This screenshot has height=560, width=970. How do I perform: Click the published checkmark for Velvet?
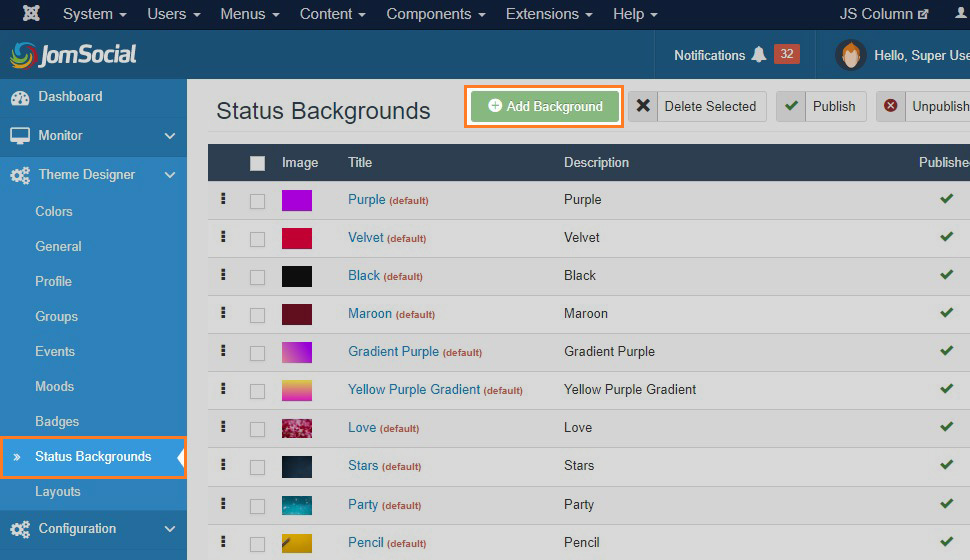(x=946, y=236)
